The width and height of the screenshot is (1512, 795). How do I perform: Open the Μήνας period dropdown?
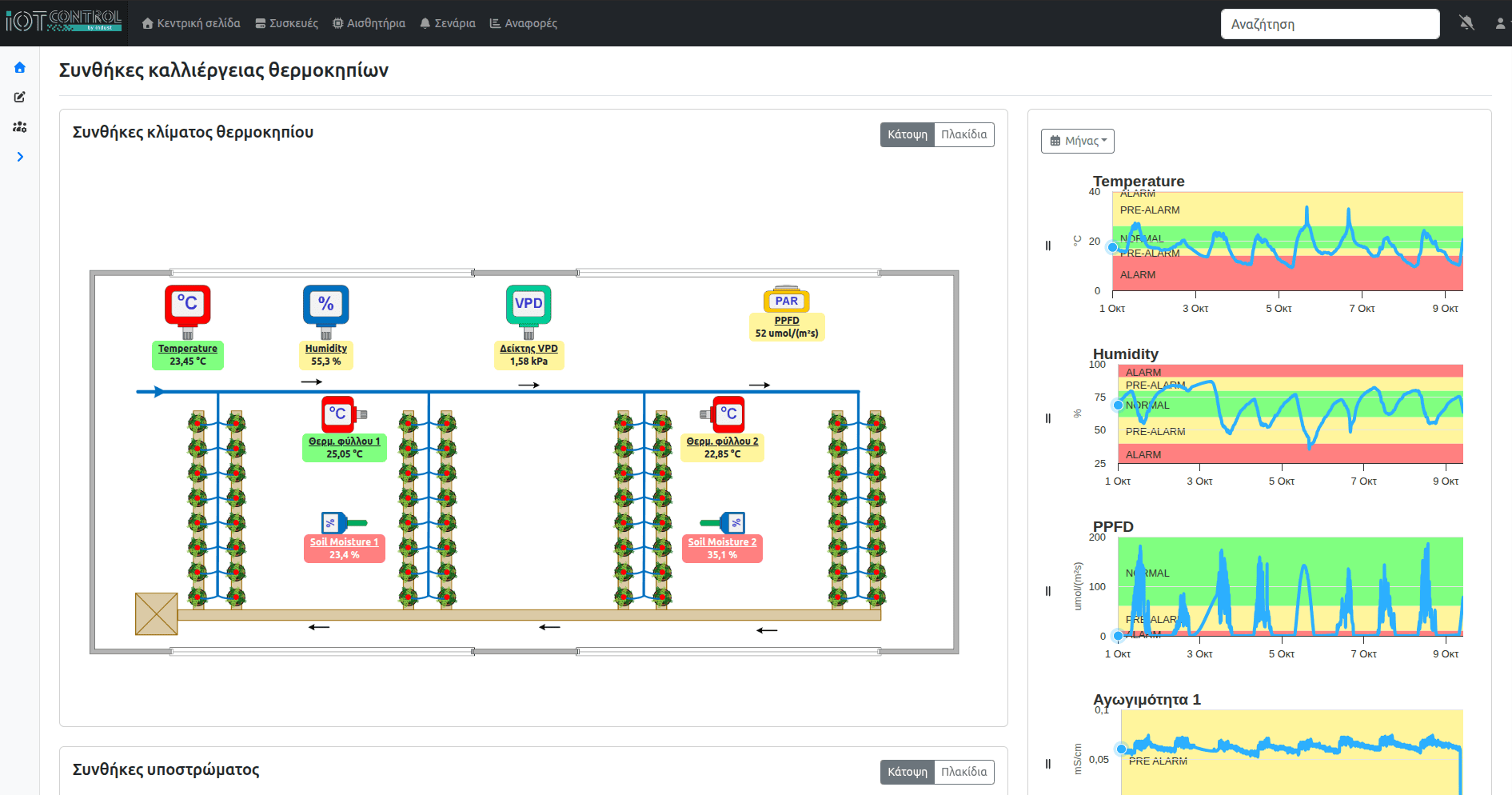tap(1078, 141)
